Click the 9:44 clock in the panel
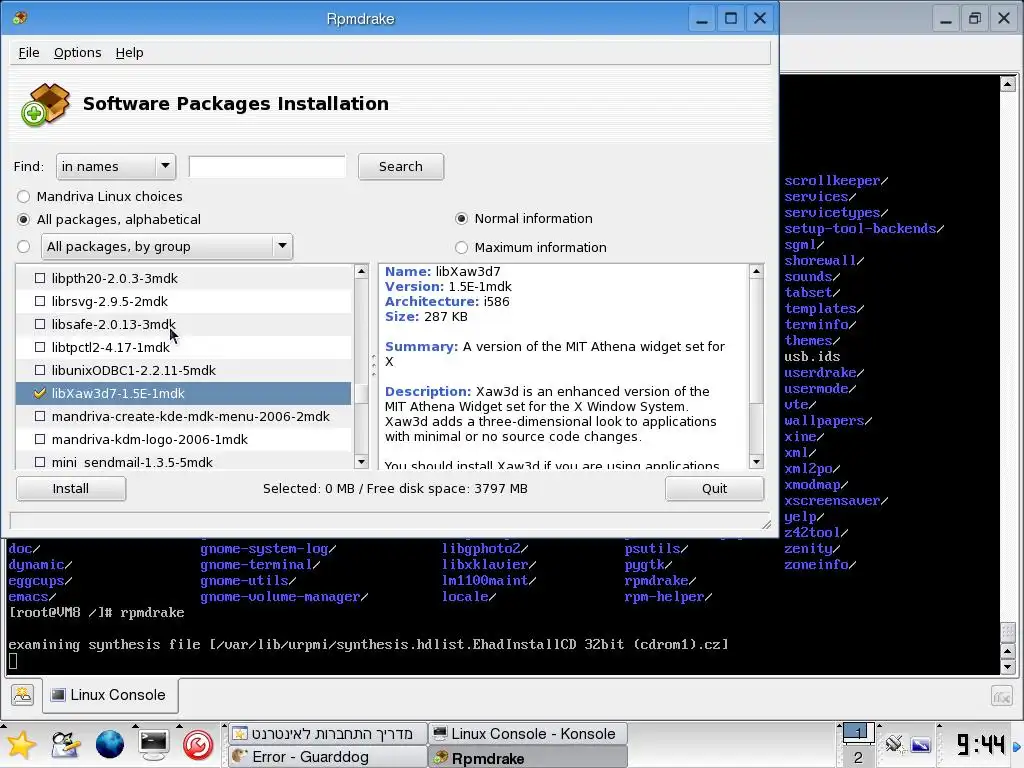Screen dimensions: 1024x768 pos(981,744)
